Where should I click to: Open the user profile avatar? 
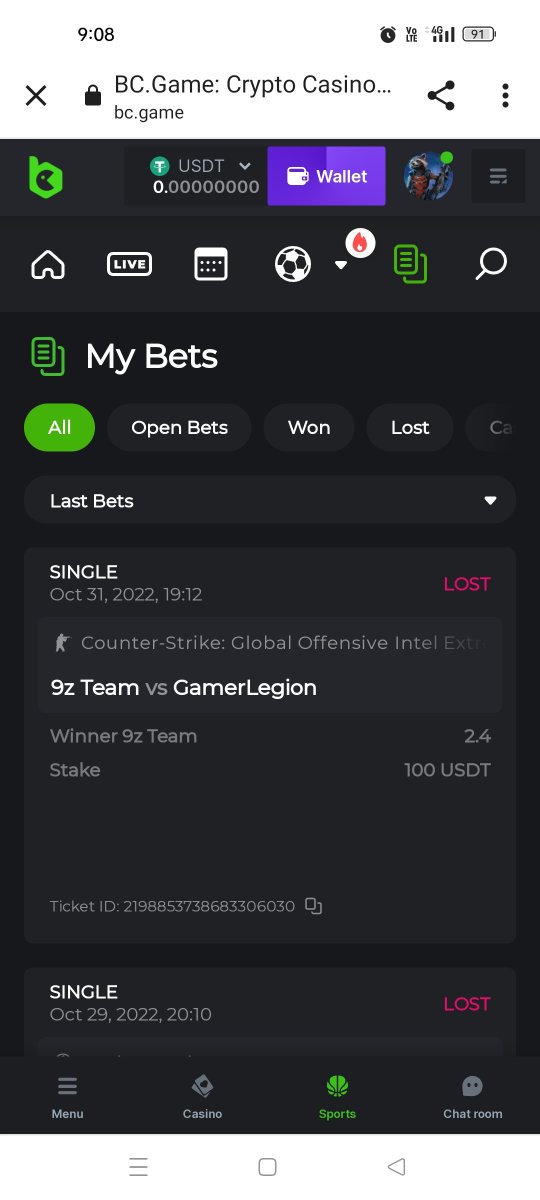[x=429, y=176]
